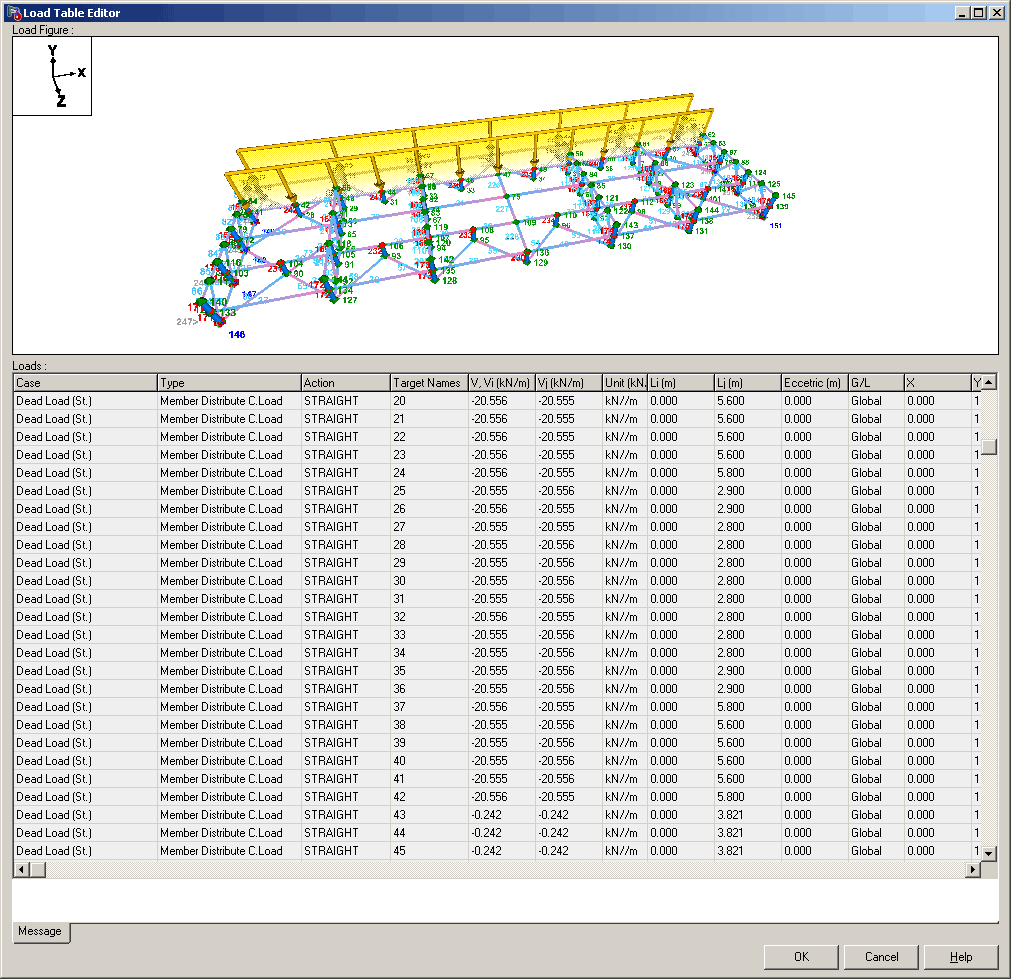Maximize the Load Table Editor window
This screenshot has height=979, width=1011.
coord(979,13)
